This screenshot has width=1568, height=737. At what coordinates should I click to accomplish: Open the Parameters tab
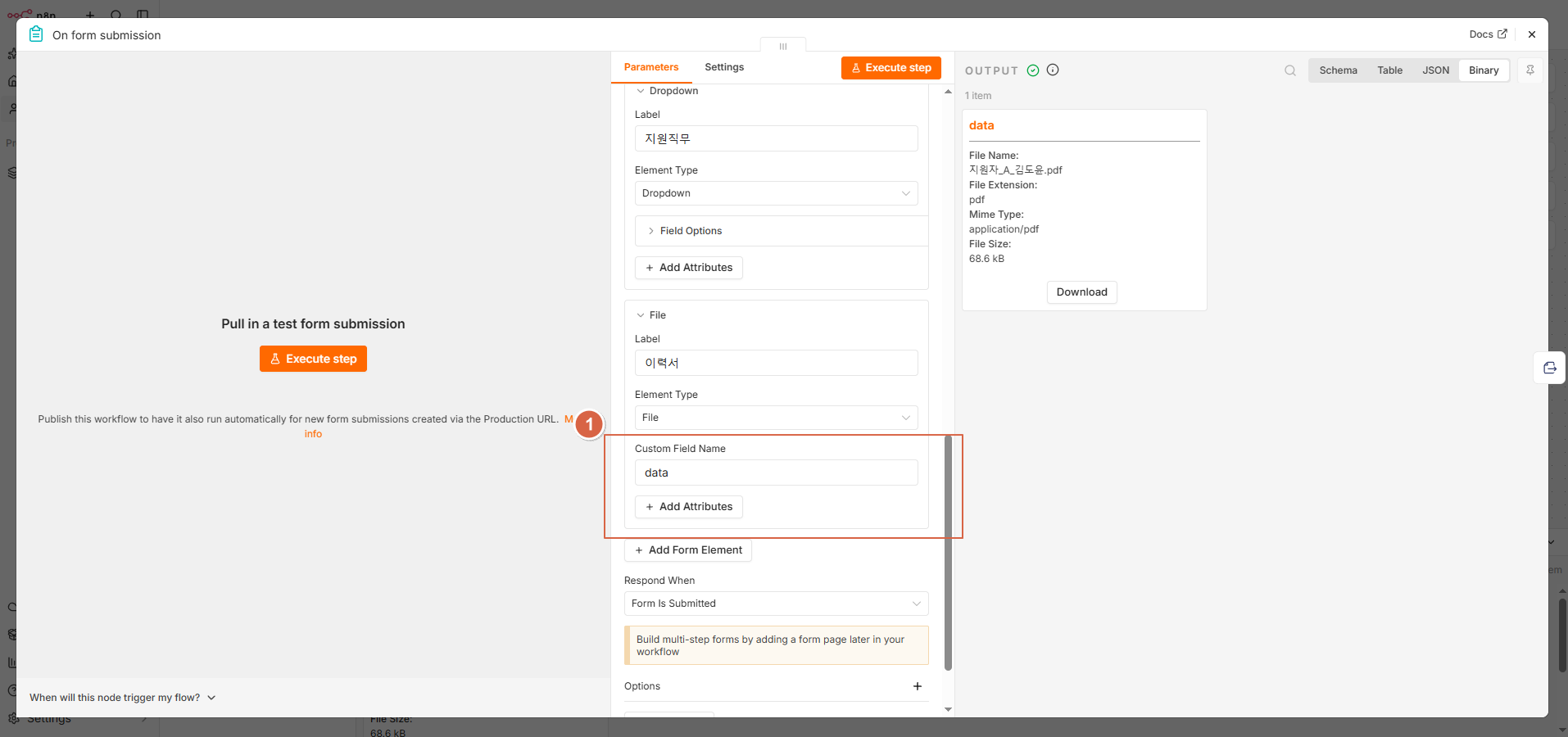[651, 67]
